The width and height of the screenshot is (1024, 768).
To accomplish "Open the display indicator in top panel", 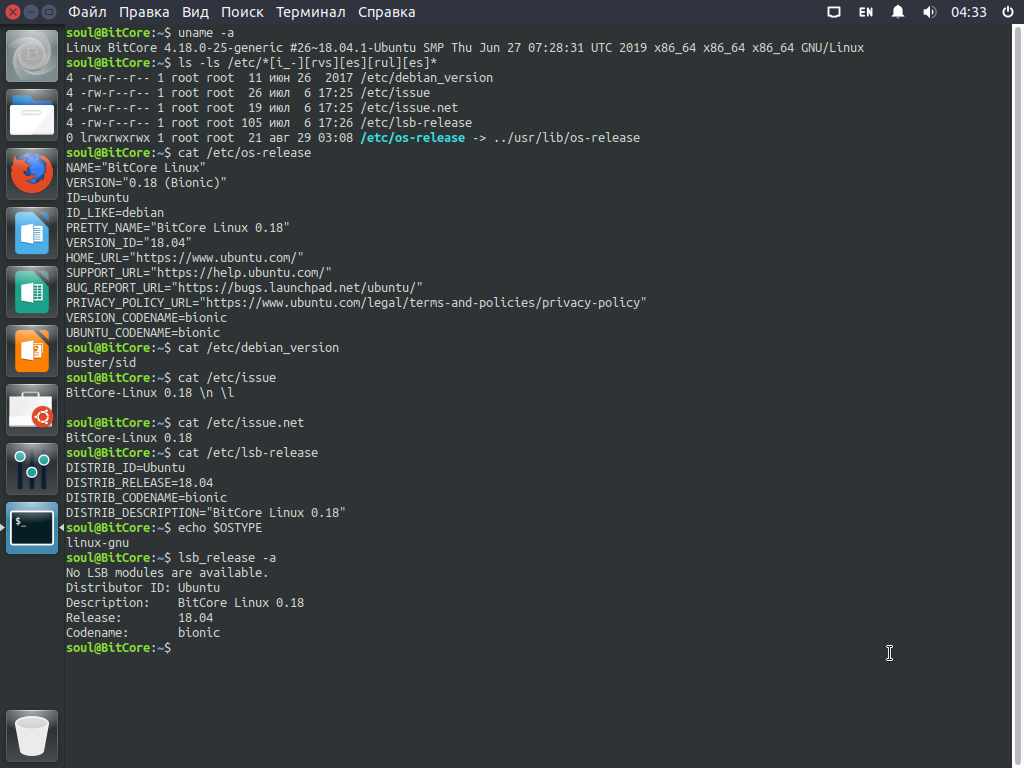I will click(833, 12).
